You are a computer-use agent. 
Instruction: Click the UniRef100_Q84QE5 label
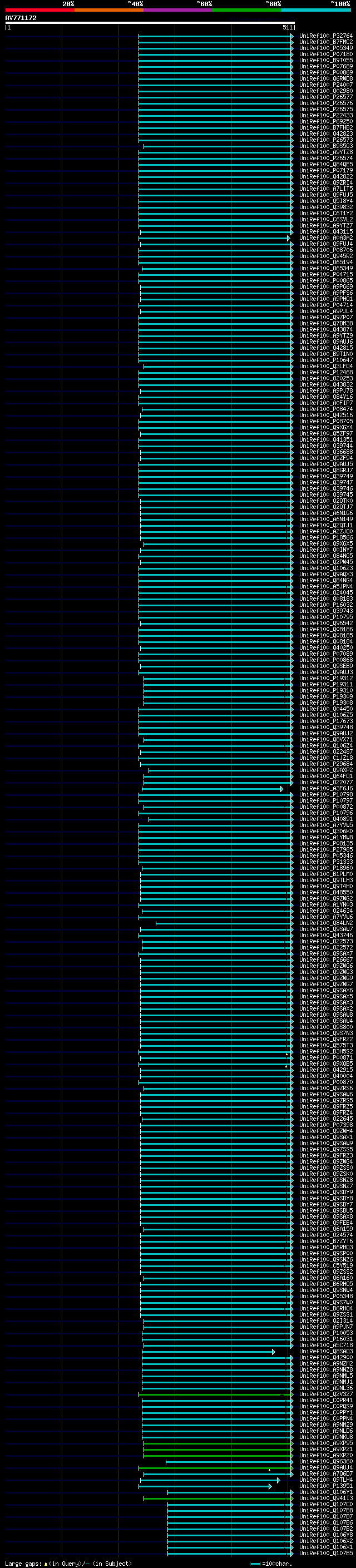click(x=326, y=164)
